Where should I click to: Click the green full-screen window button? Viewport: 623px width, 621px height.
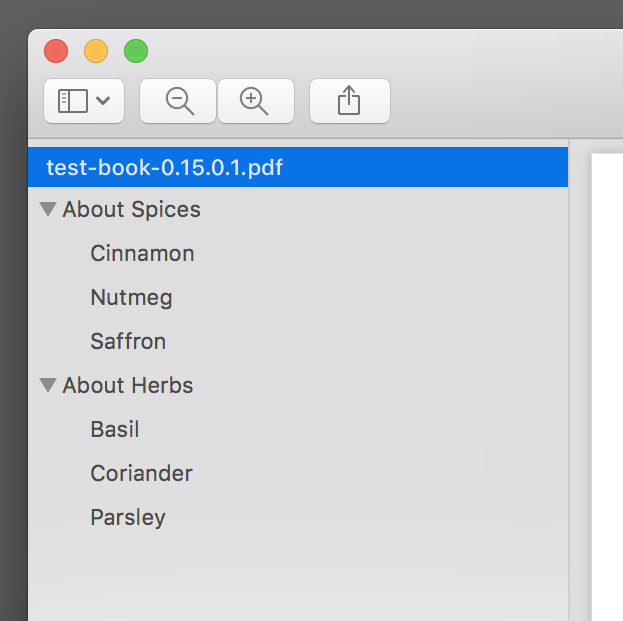point(136,51)
